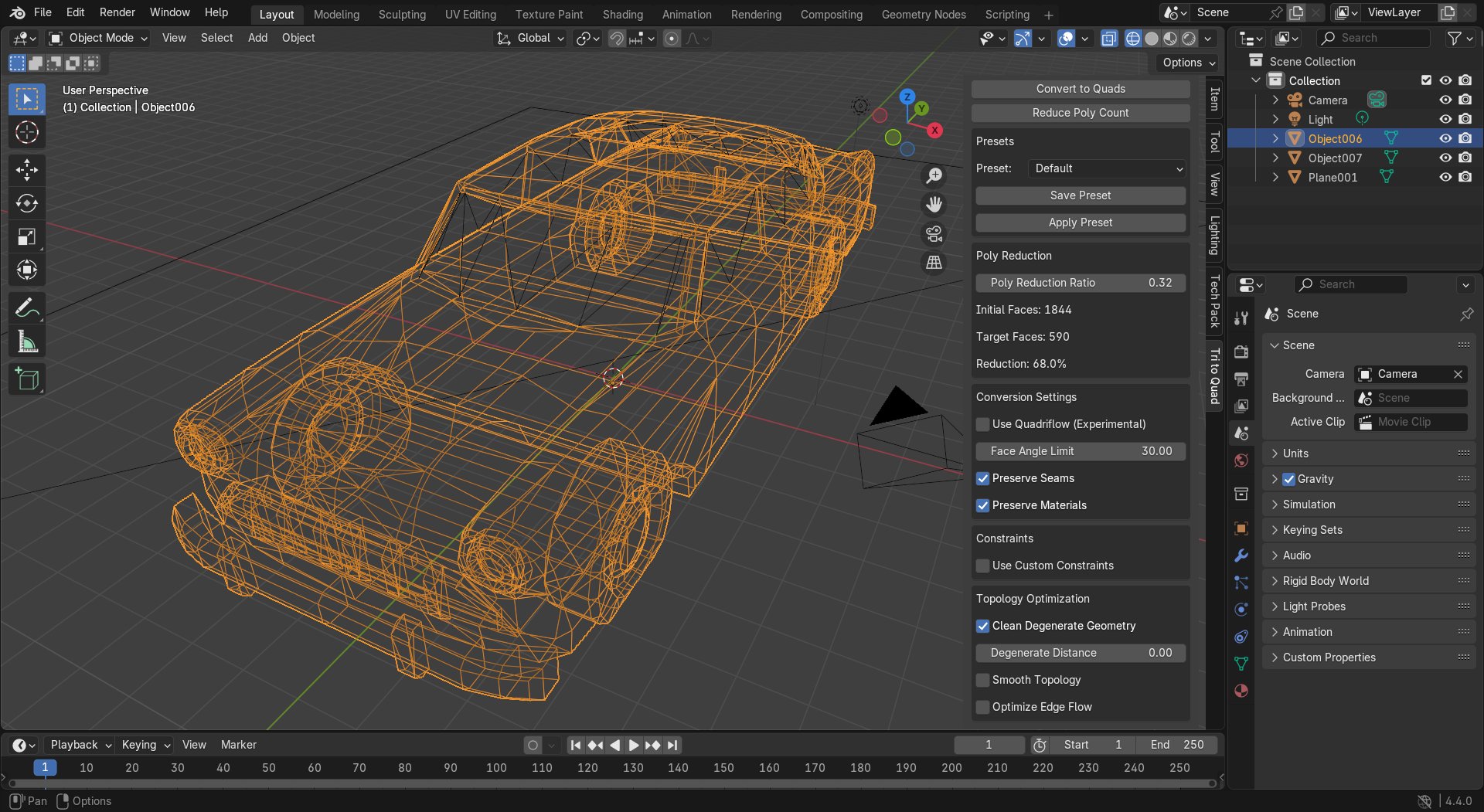1484x812 pixels.
Task: Open Modifier properties with the wrench icon
Action: pyautogui.click(x=1241, y=555)
